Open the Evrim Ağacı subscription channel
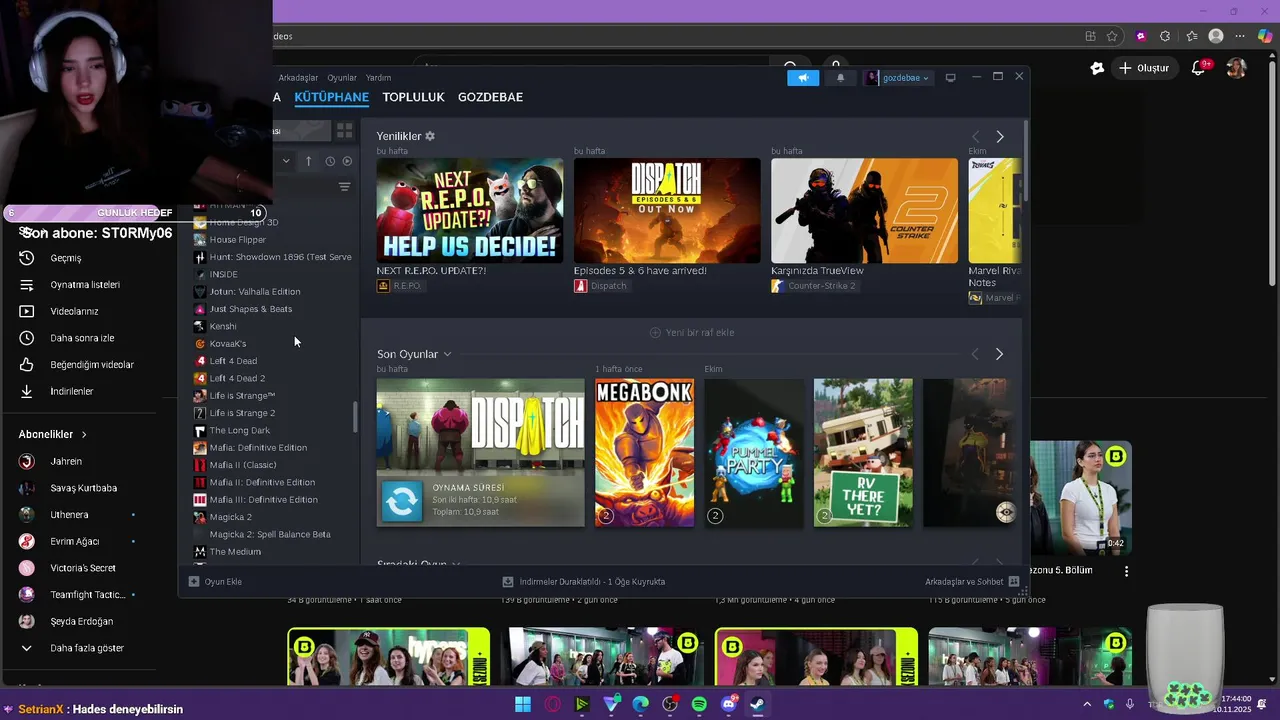1280x720 pixels. tap(77, 542)
